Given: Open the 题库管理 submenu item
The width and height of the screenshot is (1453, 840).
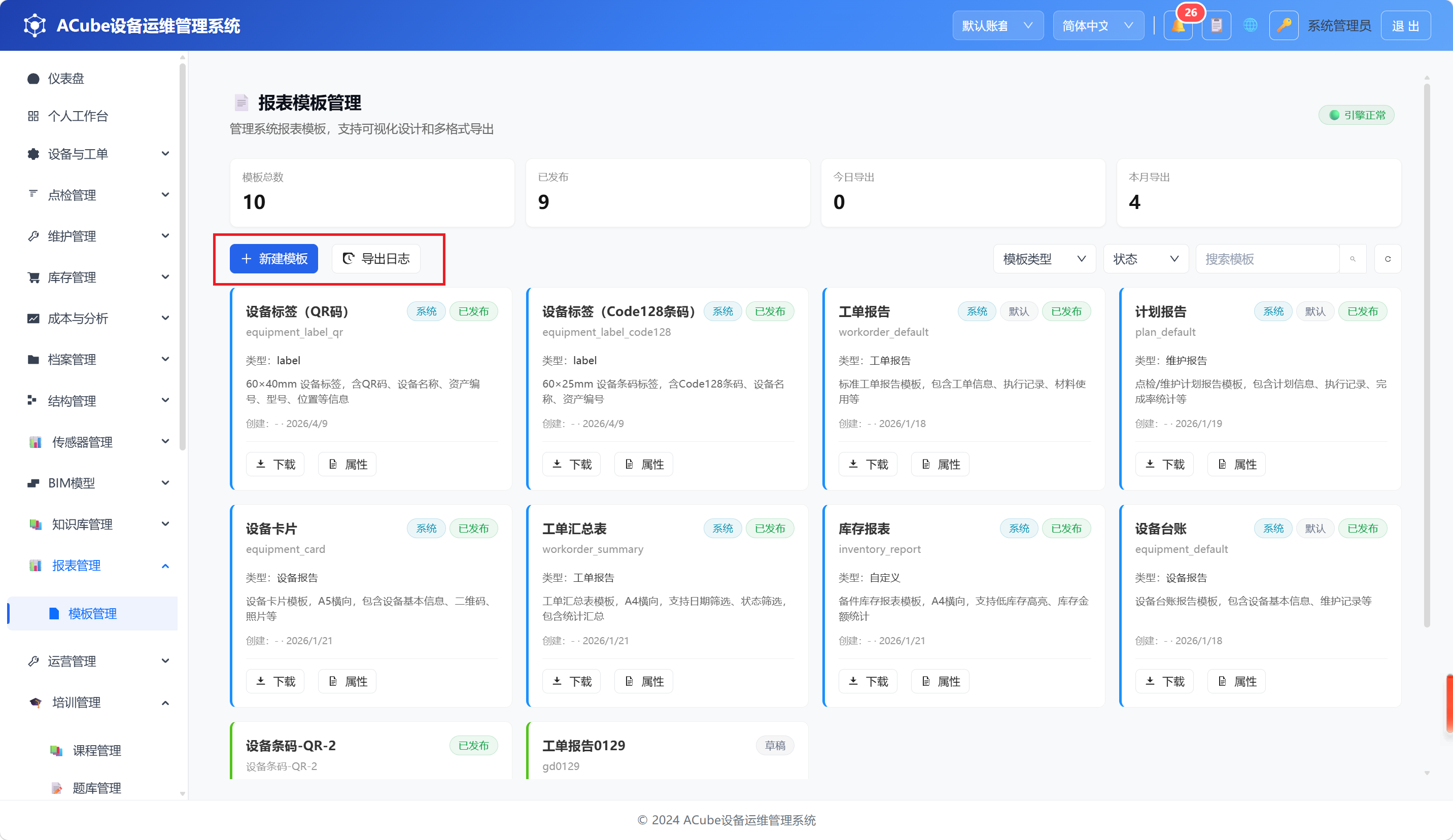Looking at the screenshot, I should [92, 788].
